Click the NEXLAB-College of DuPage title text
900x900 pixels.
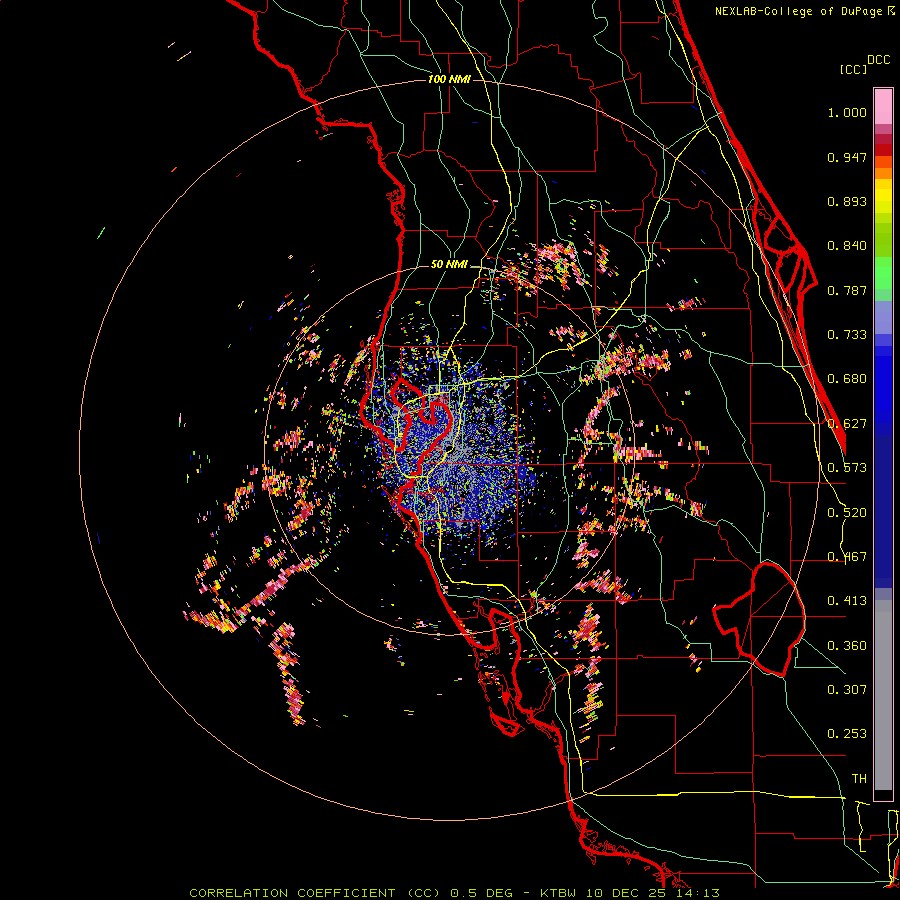coord(799,11)
